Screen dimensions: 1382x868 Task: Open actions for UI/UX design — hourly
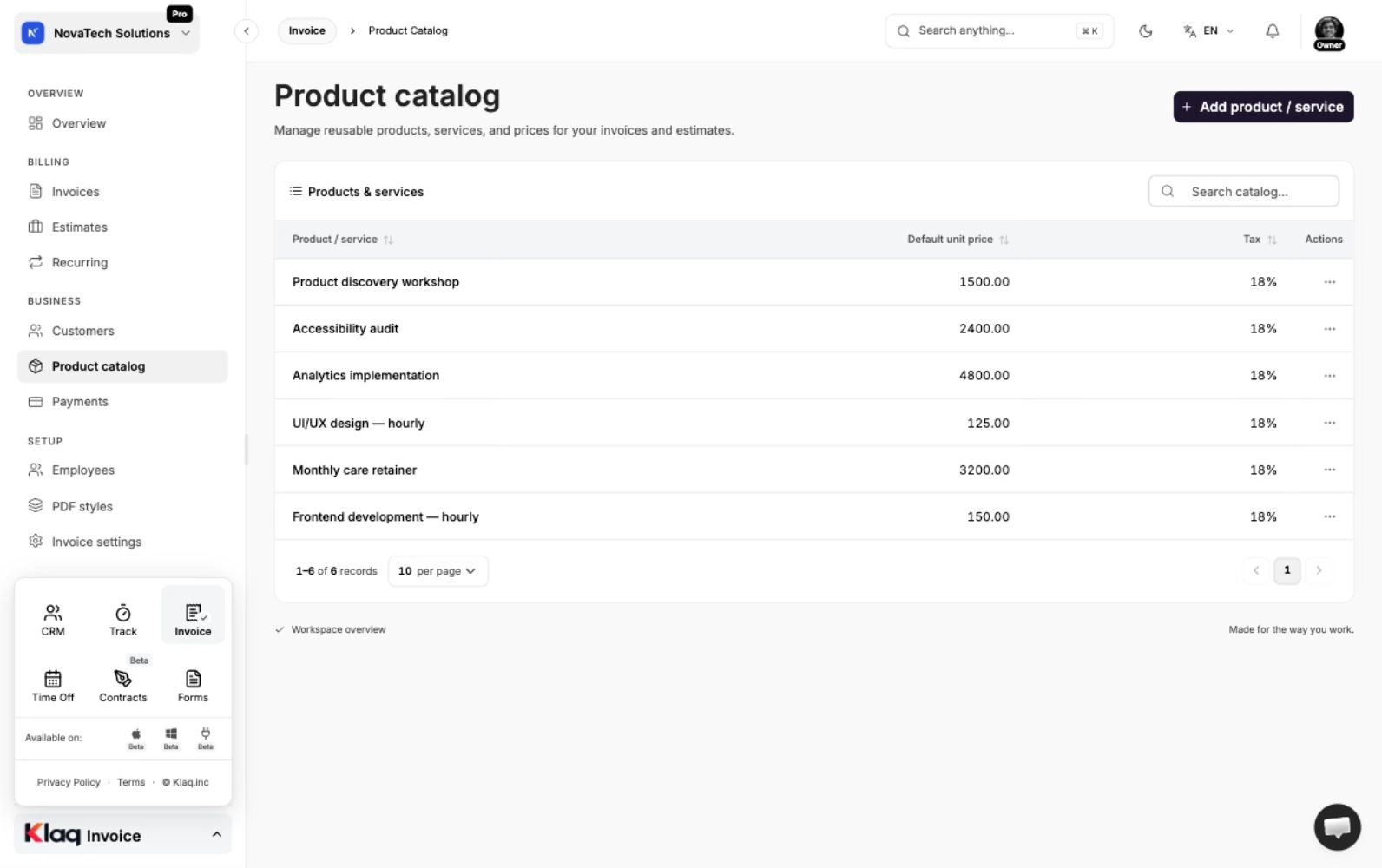pyautogui.click(x=1330, y=423)
